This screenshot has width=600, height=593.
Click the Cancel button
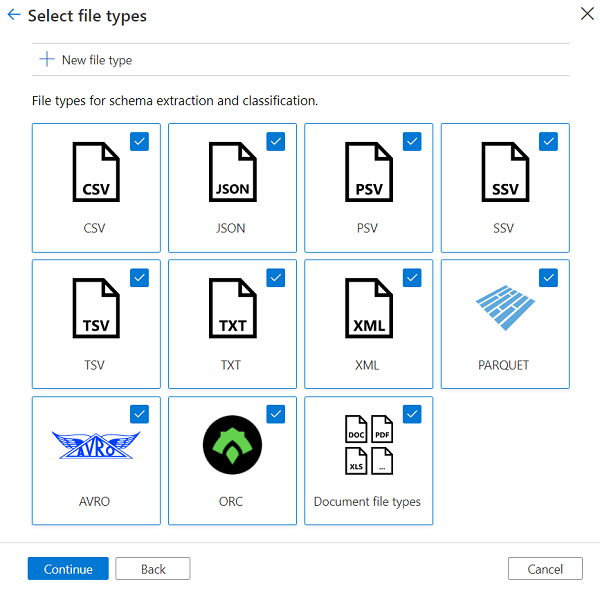coord(545,569)
